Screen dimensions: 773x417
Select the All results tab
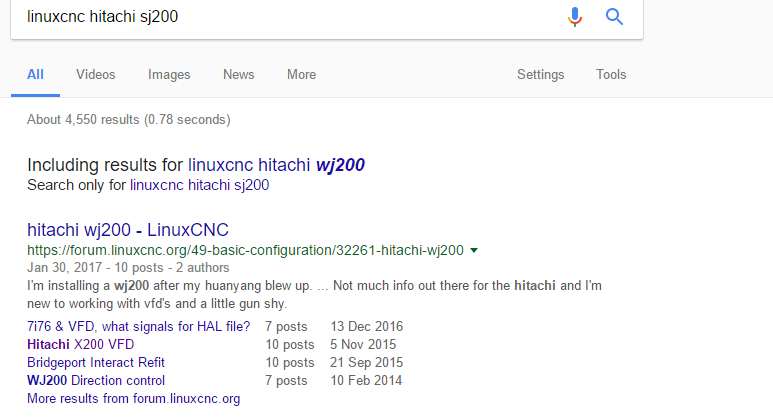pos(35,75)
